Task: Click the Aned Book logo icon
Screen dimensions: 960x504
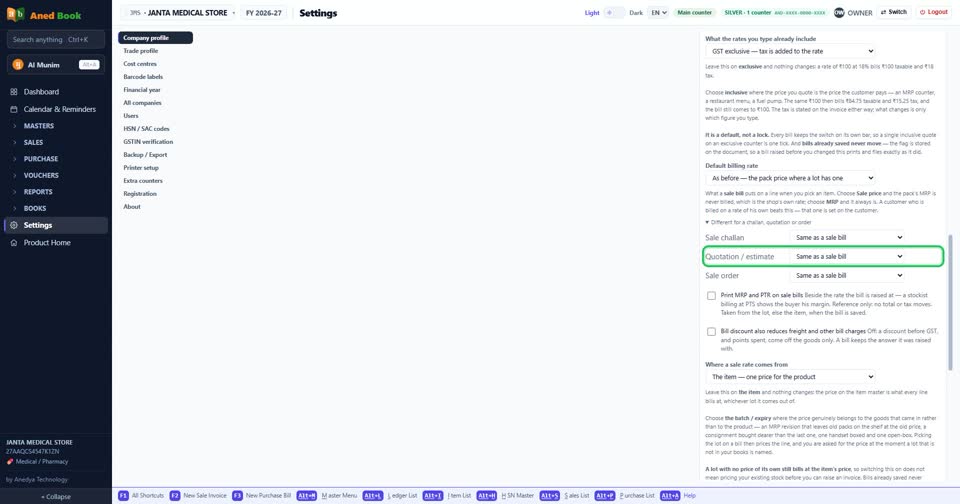Action: 15,14
